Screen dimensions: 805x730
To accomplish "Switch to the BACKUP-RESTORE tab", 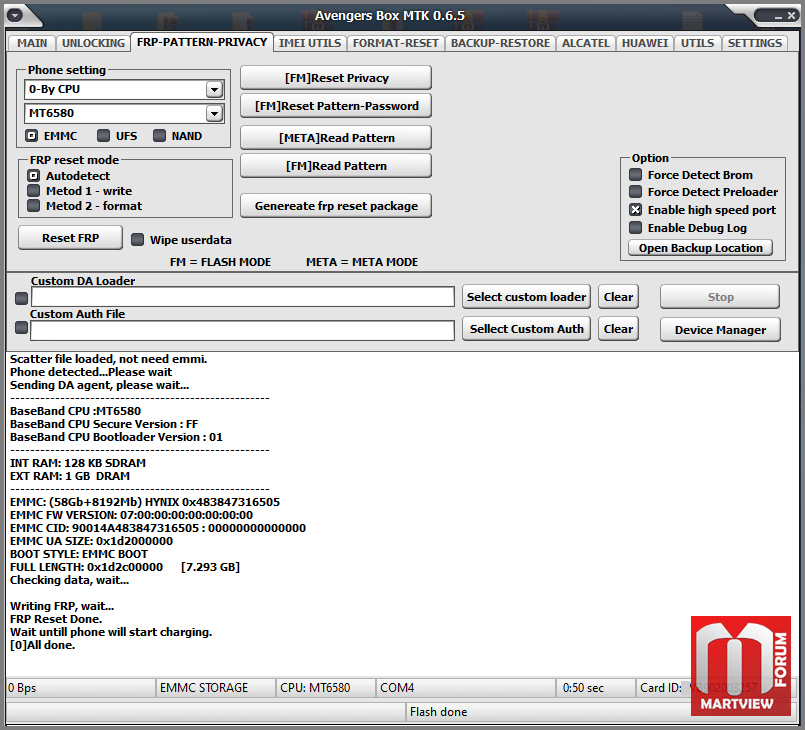I will tap(500, 43).
